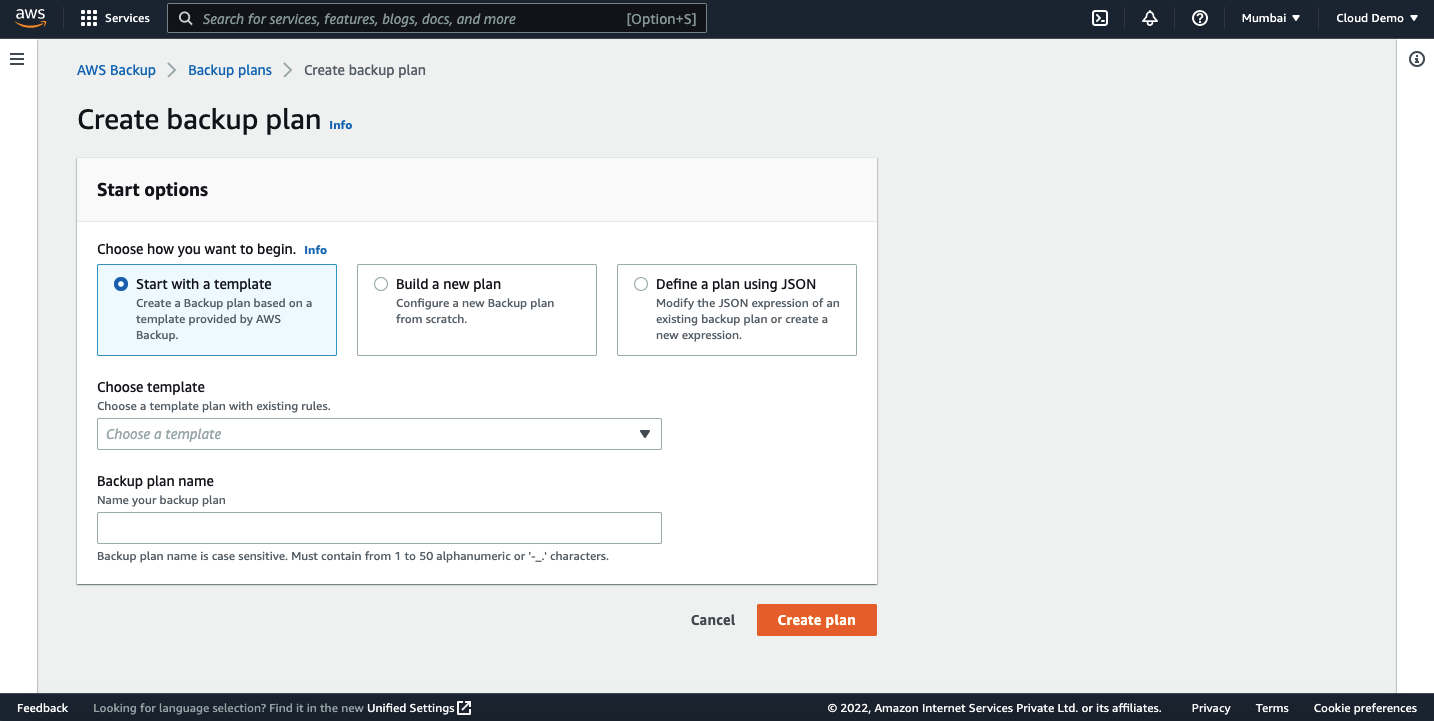The height and width of the screenshot is (721, 1434).
Task: Click 'Configure a new Backup plan' description
Action: click(x=475, y=311)
